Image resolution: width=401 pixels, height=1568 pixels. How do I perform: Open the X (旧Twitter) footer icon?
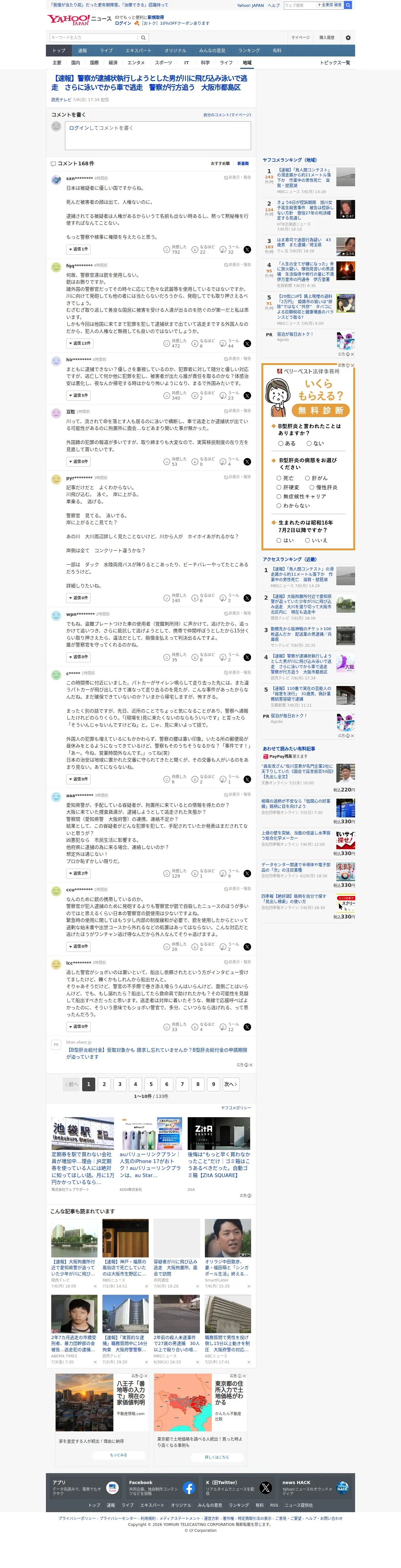(x=266, y=1488)
